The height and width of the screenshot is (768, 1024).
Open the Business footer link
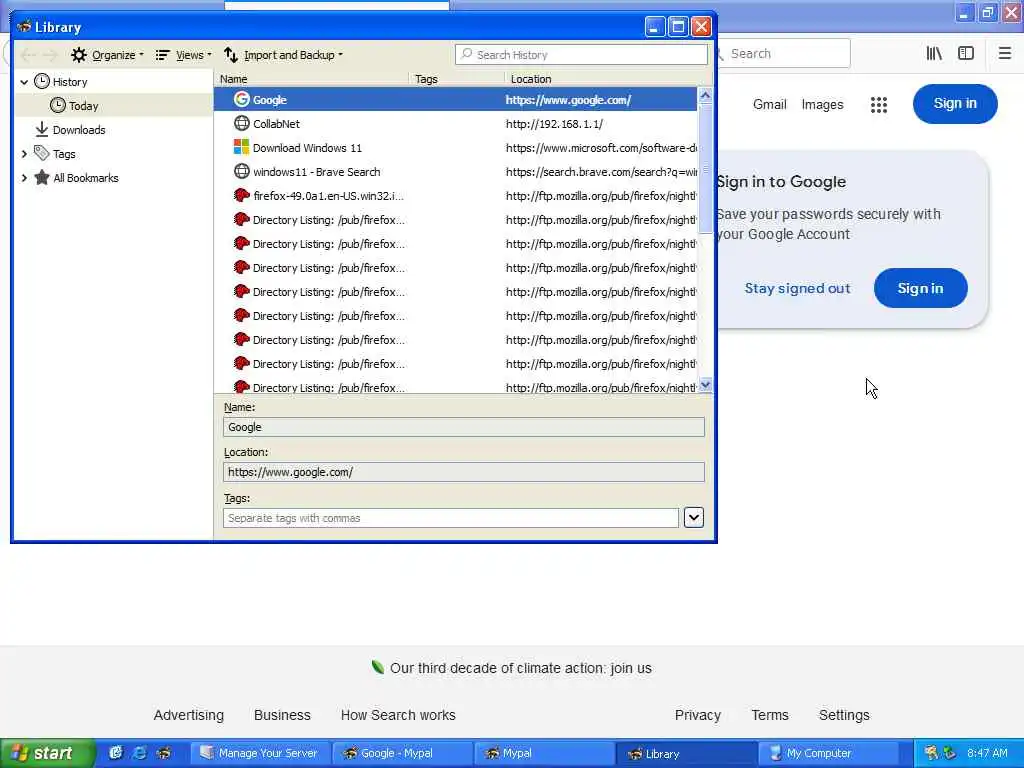(x=282, y=715)
